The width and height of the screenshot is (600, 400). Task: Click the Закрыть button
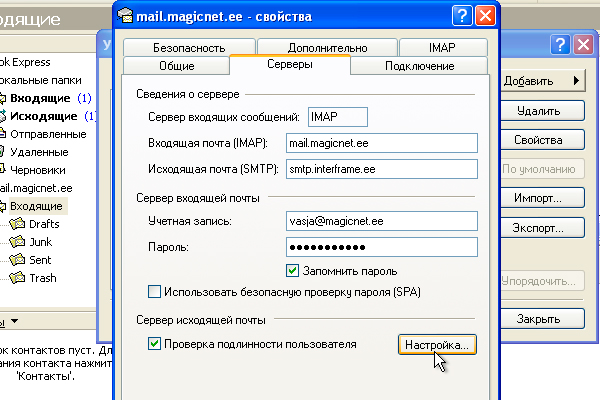(x=543, y=319)
